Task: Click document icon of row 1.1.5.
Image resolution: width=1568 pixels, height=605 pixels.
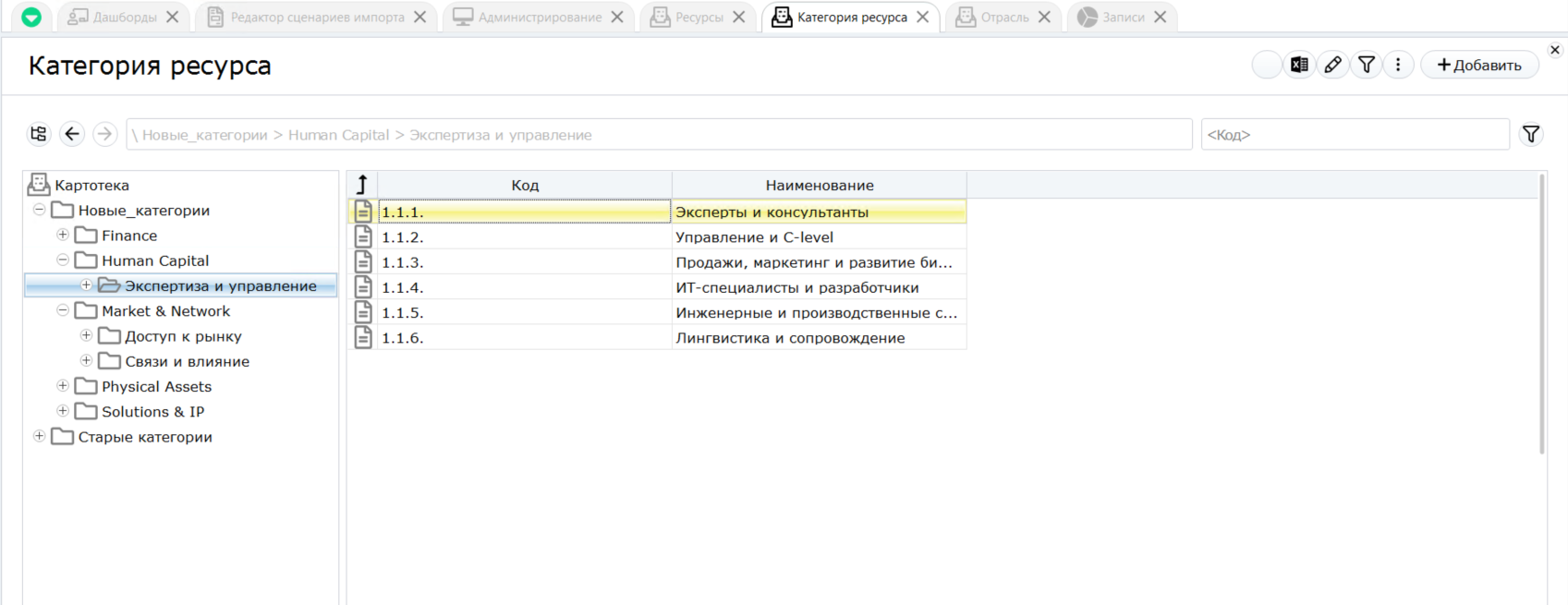Action: click(x=363, y=312)
